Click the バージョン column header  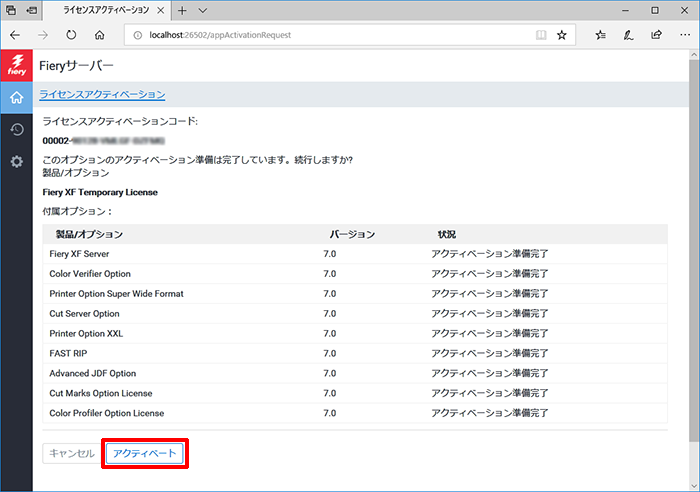352,234
